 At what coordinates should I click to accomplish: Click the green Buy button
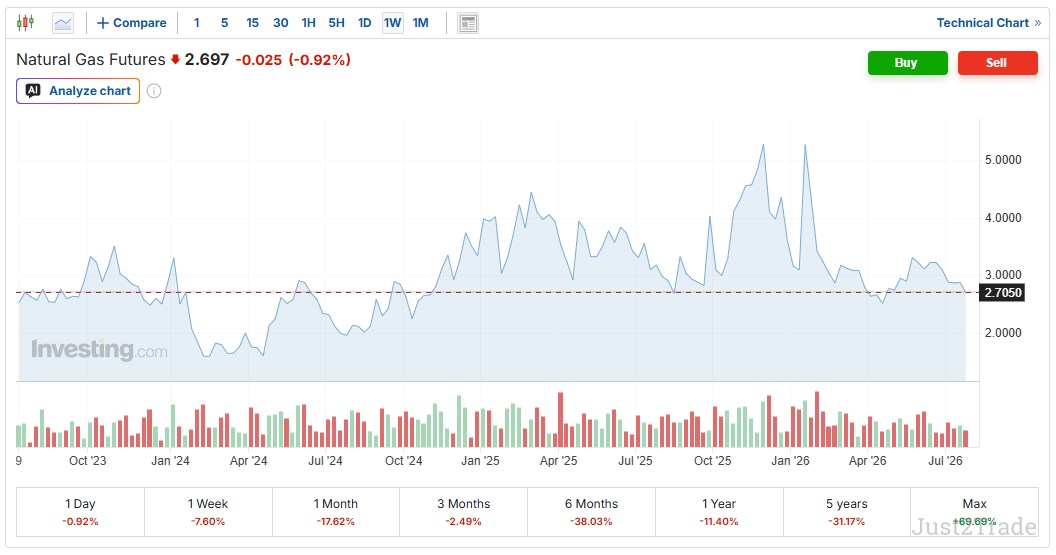pos(907,63)
